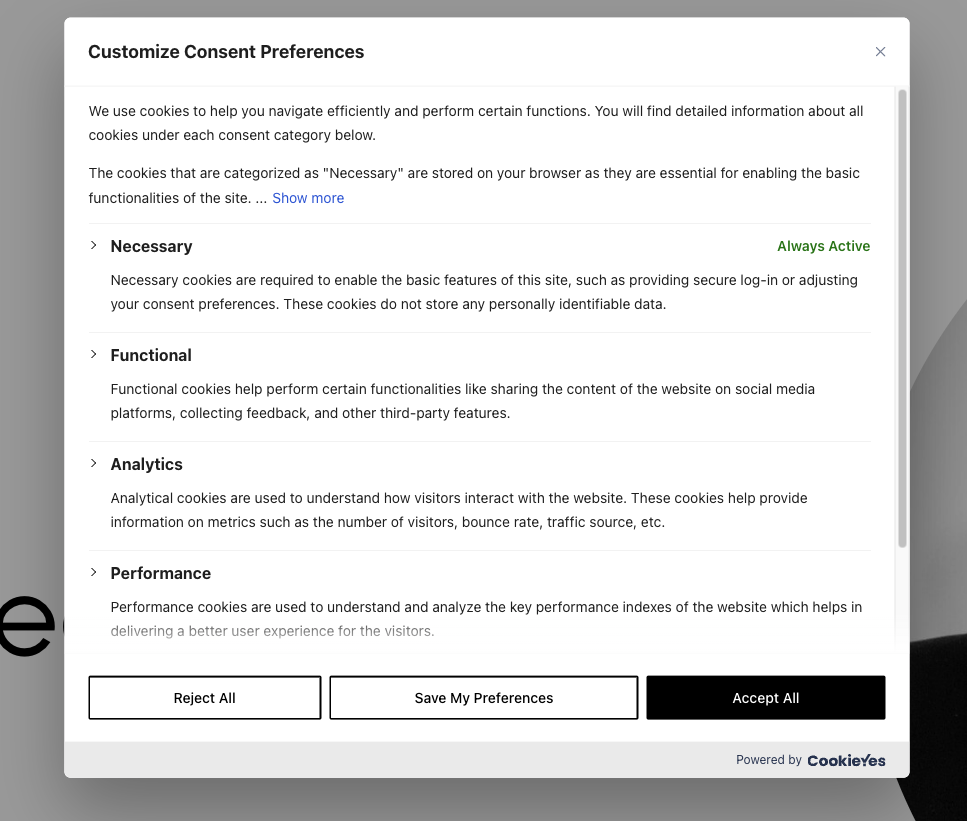967x821 pixels.
Task: Click the Customize Consent Preferences title
Action: (x=226, y=52)
